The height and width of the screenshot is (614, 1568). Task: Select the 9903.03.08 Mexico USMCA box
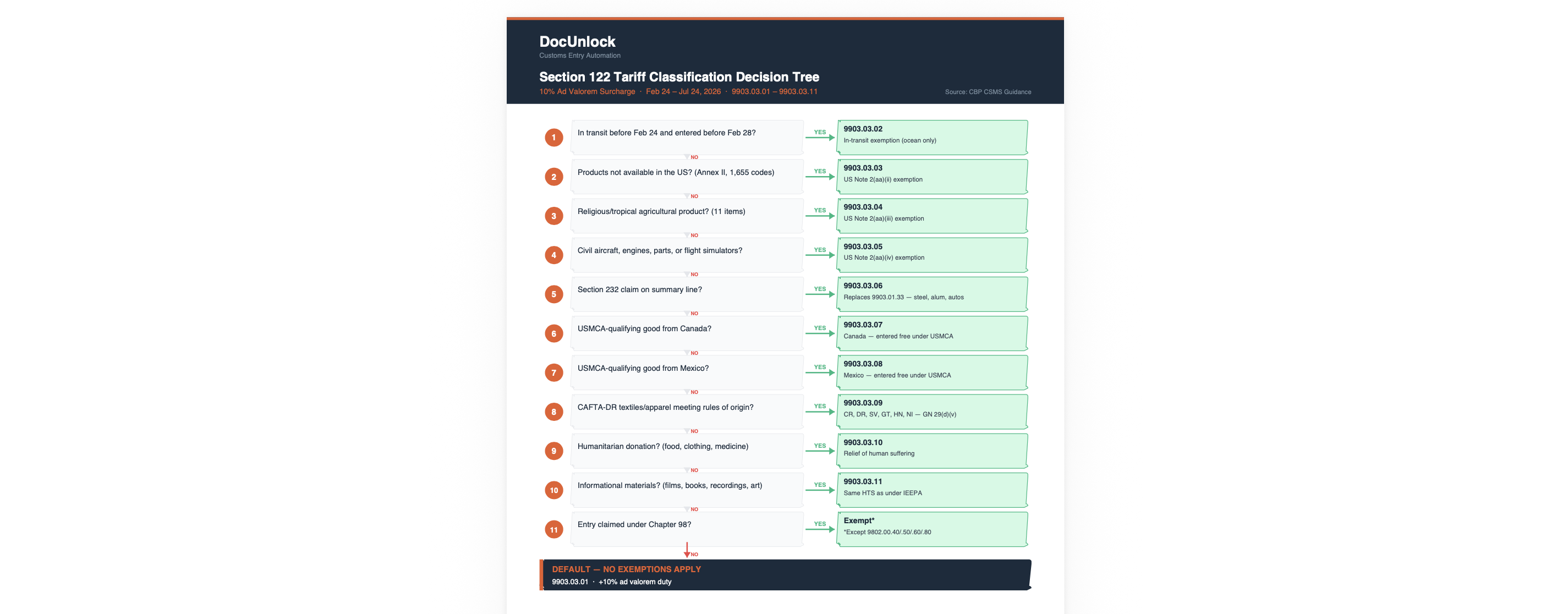click(x=932, y=372)
